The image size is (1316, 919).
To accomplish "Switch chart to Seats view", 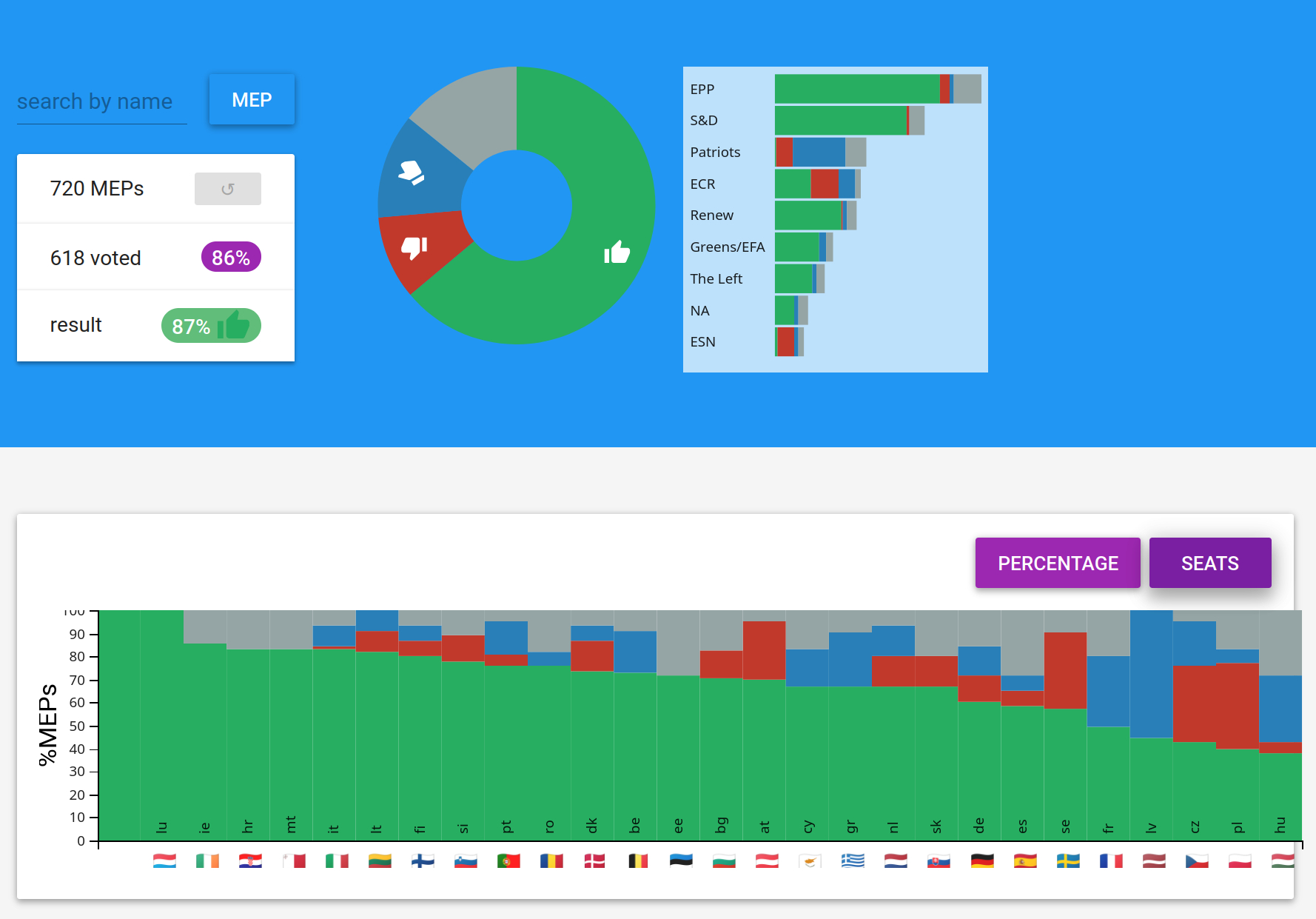I will coord(1209,563).
